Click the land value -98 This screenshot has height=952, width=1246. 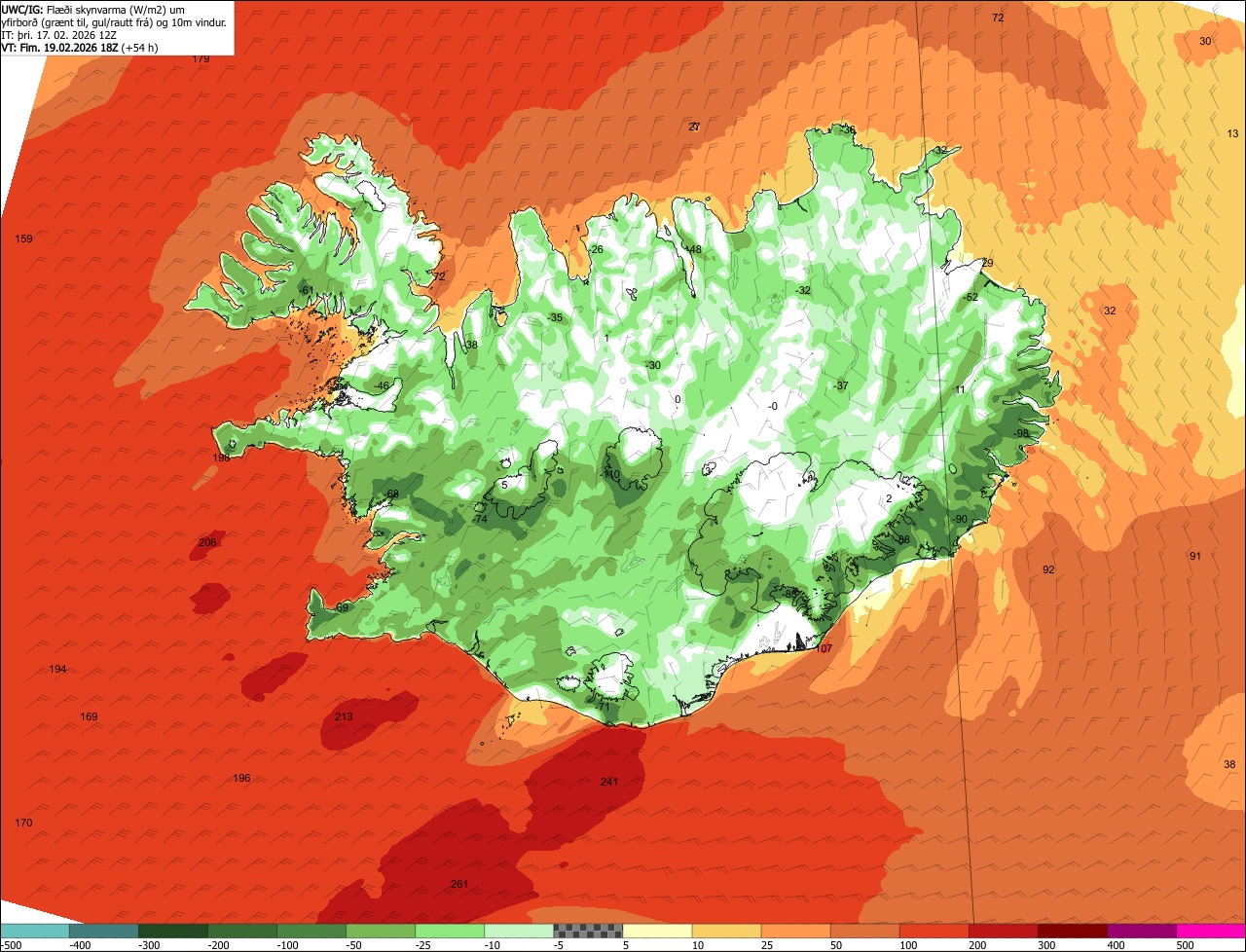[x=1020, y=434]
